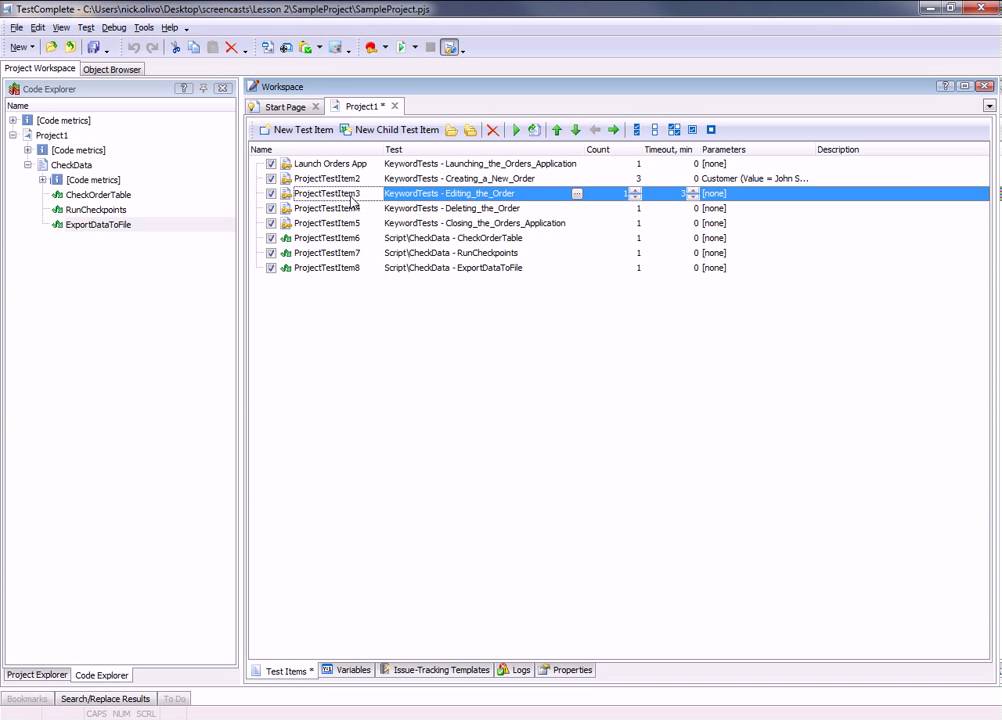This screenshot has width=1002, height=720.
Task: Click the Timeout, min column header
Action: (668, 149)
